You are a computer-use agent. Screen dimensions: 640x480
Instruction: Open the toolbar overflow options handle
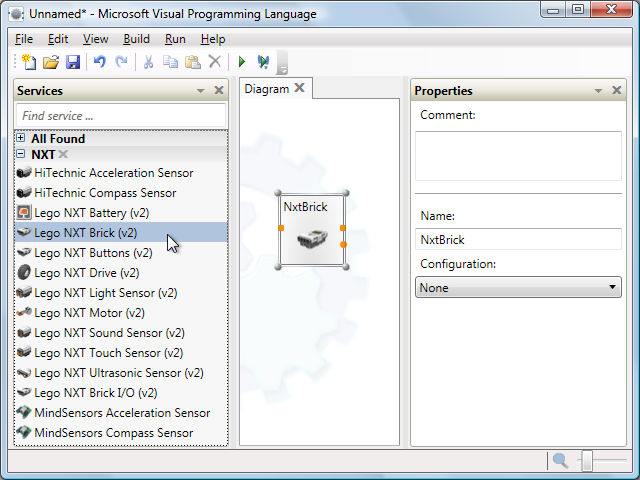pyautogui.click(x=282, y=62)
